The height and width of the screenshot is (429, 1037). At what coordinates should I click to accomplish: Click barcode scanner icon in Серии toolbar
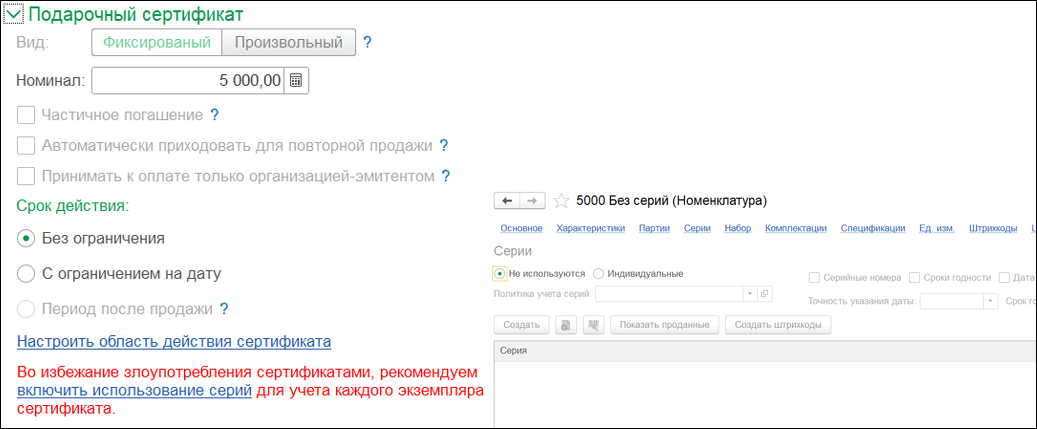pos(595,325)
